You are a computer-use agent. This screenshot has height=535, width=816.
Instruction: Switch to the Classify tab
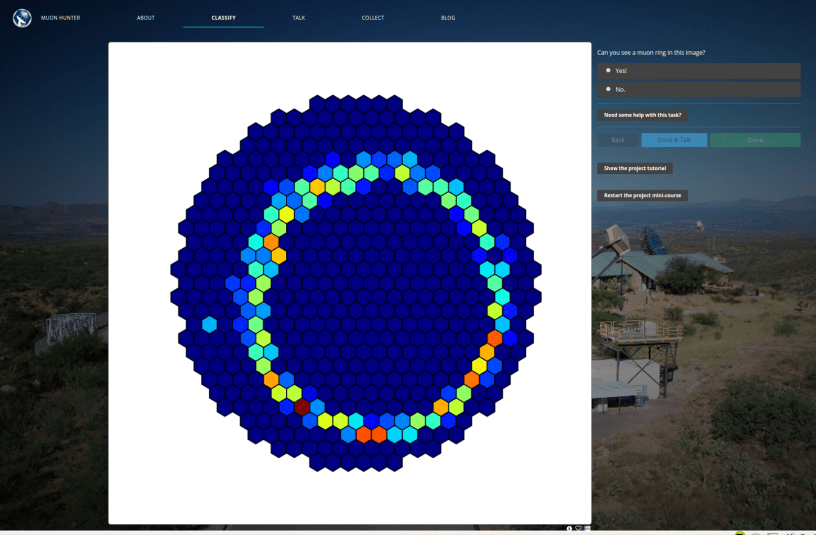pos(223,18)
